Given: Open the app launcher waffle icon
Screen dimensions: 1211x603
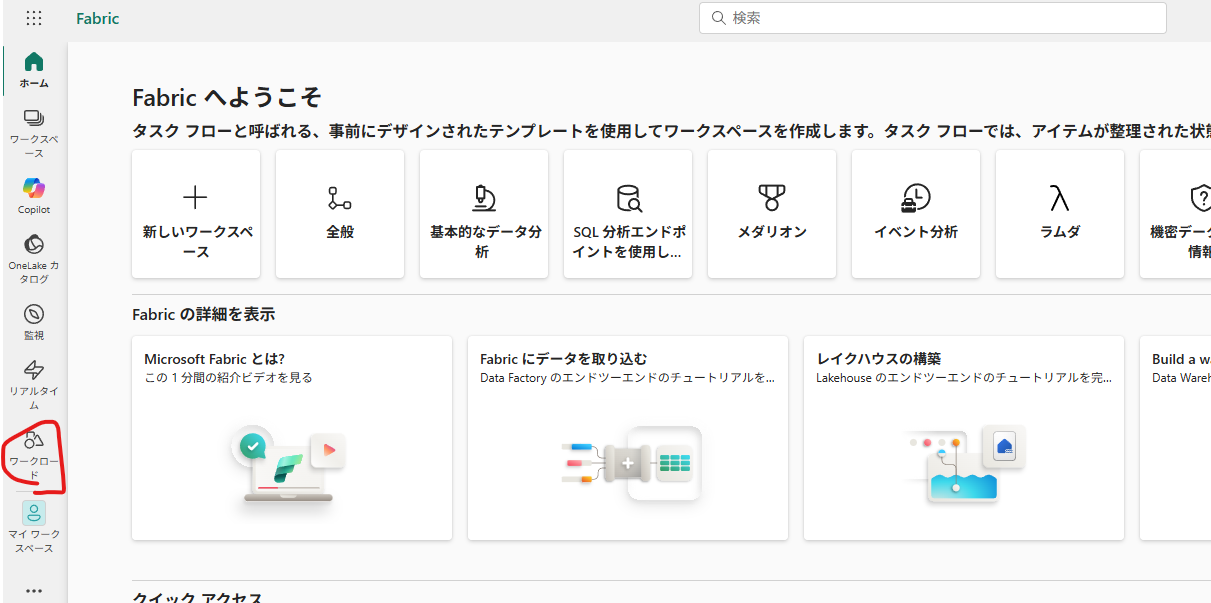Looking at the screenshot, I should coord(34,18).
